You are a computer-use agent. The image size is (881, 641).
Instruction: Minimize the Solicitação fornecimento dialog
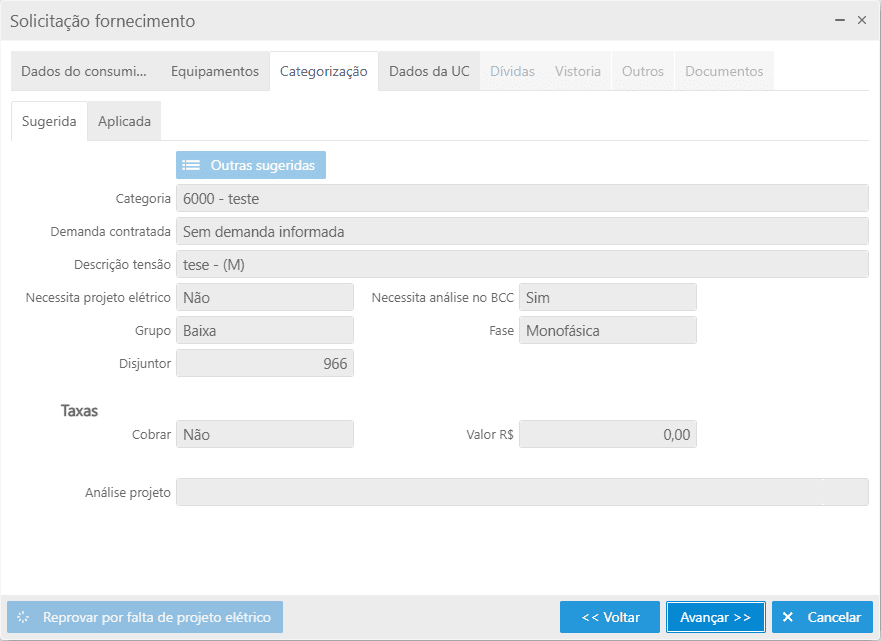pyautogui.click(x=840, y=20)
